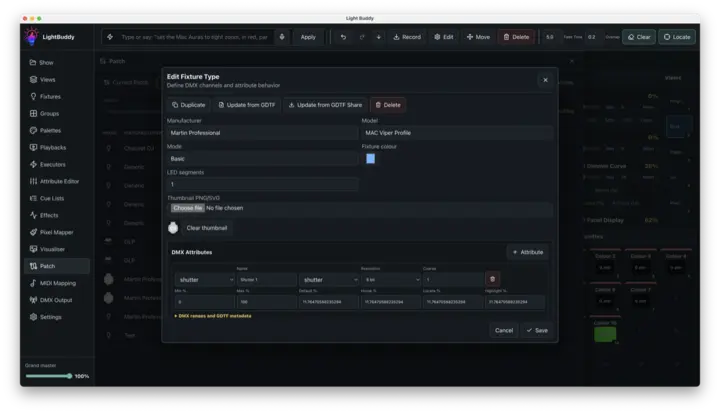Add a new Attribute
The width and height of the screenshot is (720, 413).
click(x=528, y=252)
